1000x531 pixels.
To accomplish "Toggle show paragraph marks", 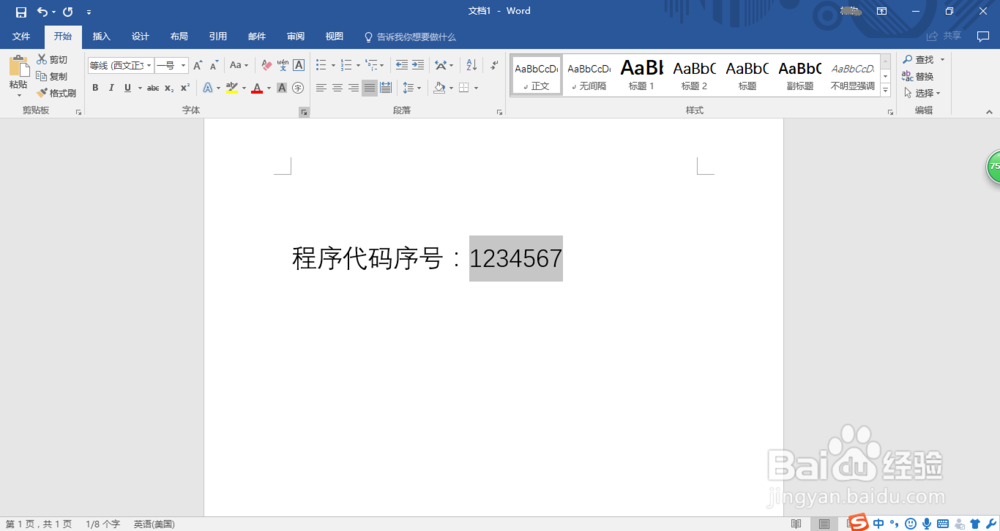I will (494, 65).
